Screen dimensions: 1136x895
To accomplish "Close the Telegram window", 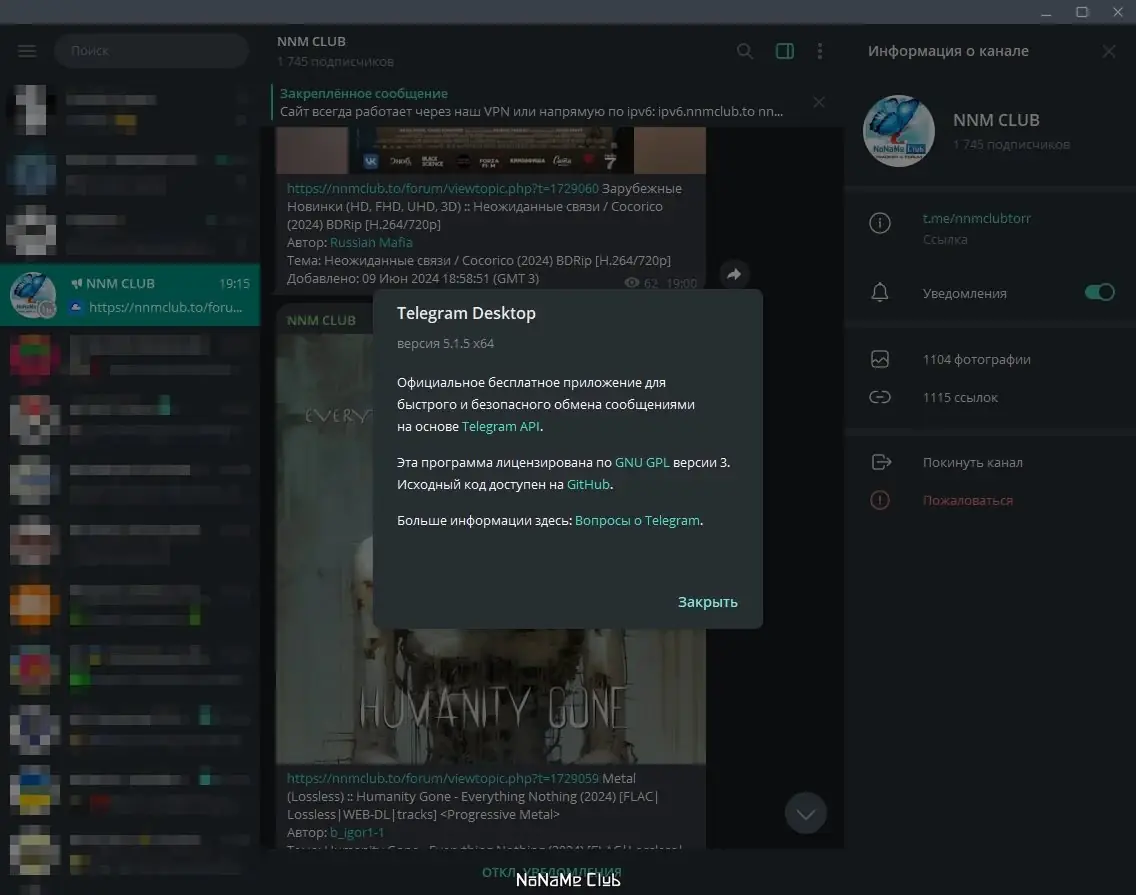I will [x=1117, y=12].
